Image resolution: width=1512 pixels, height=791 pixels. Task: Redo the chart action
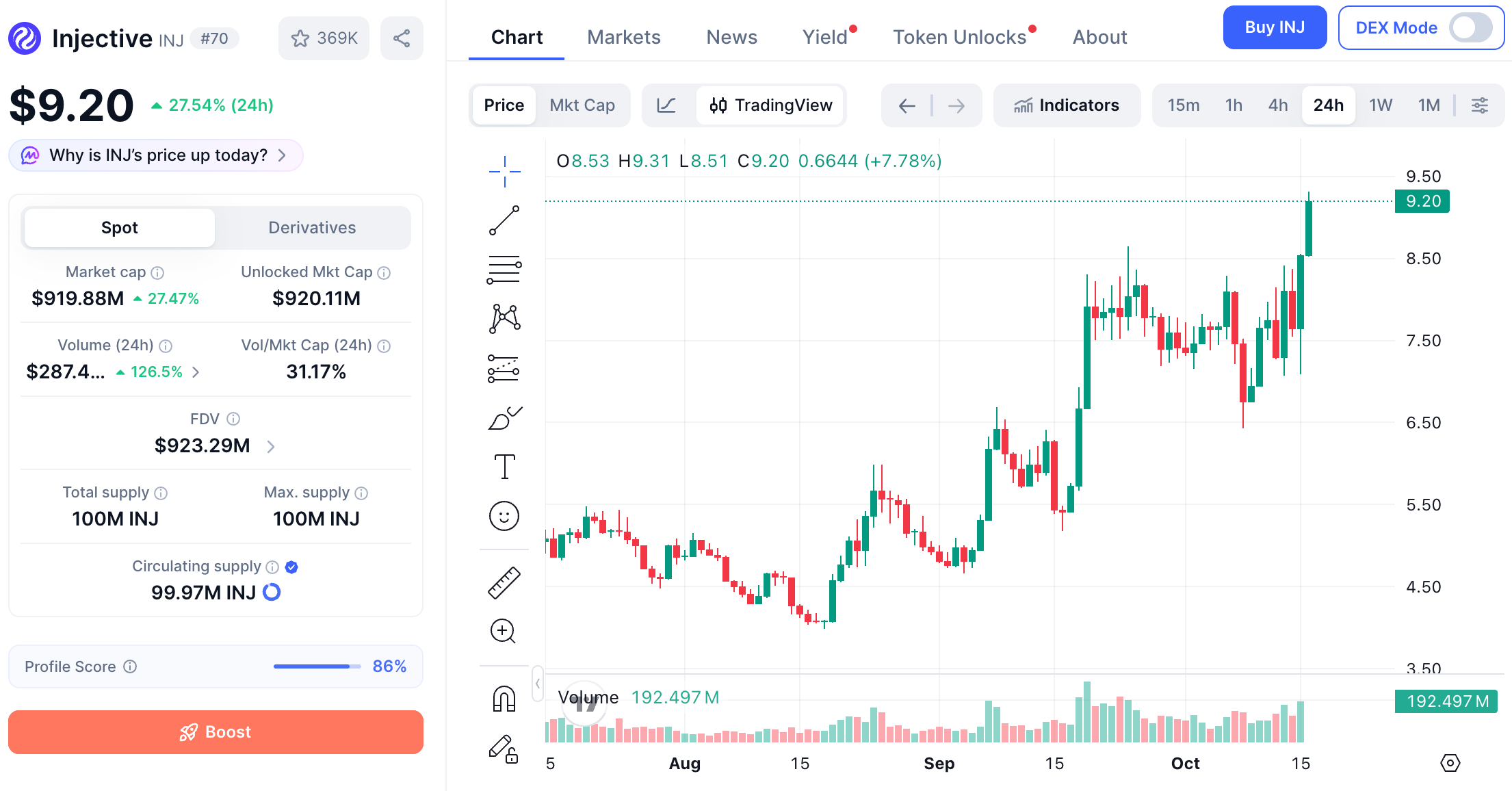coord(956,105)
